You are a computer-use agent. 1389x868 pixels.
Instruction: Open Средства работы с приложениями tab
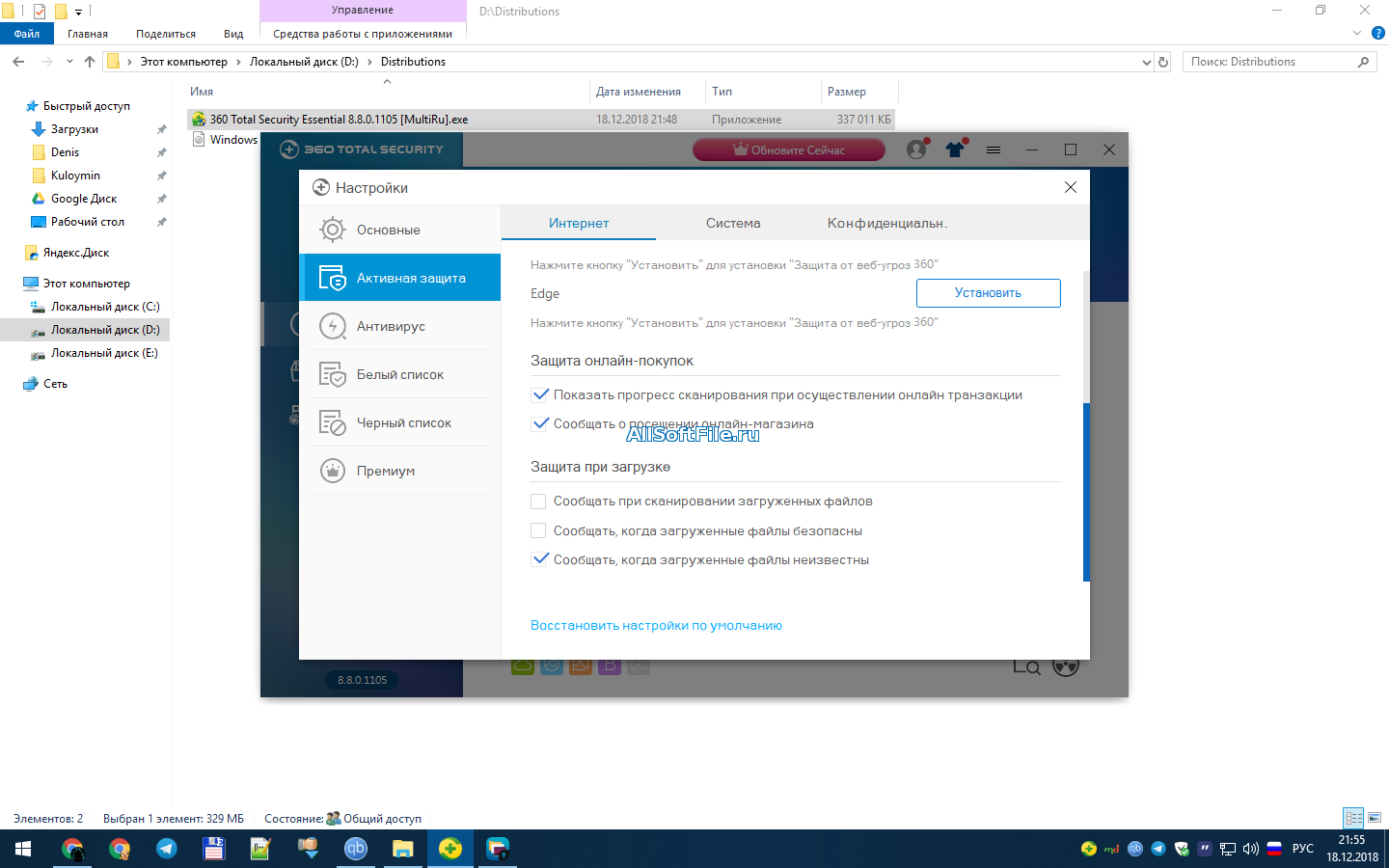click(x=363, y=34)
